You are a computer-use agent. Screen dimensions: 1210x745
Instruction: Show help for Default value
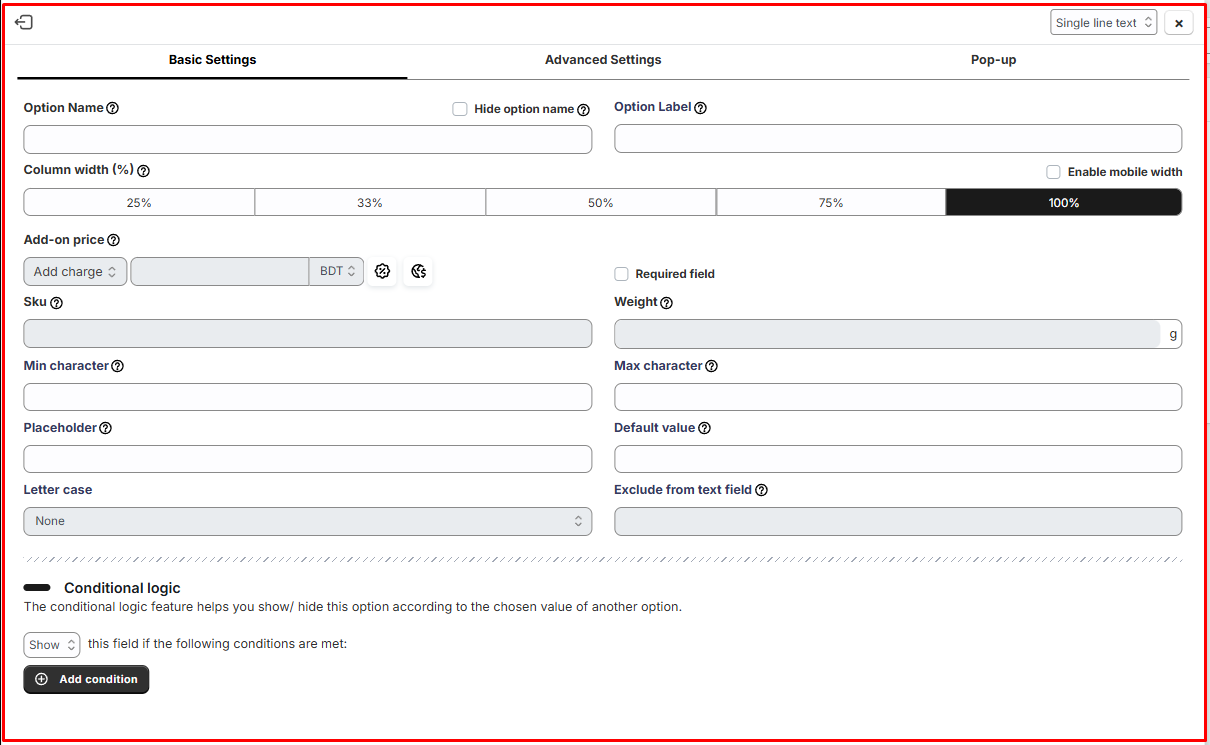704,428
